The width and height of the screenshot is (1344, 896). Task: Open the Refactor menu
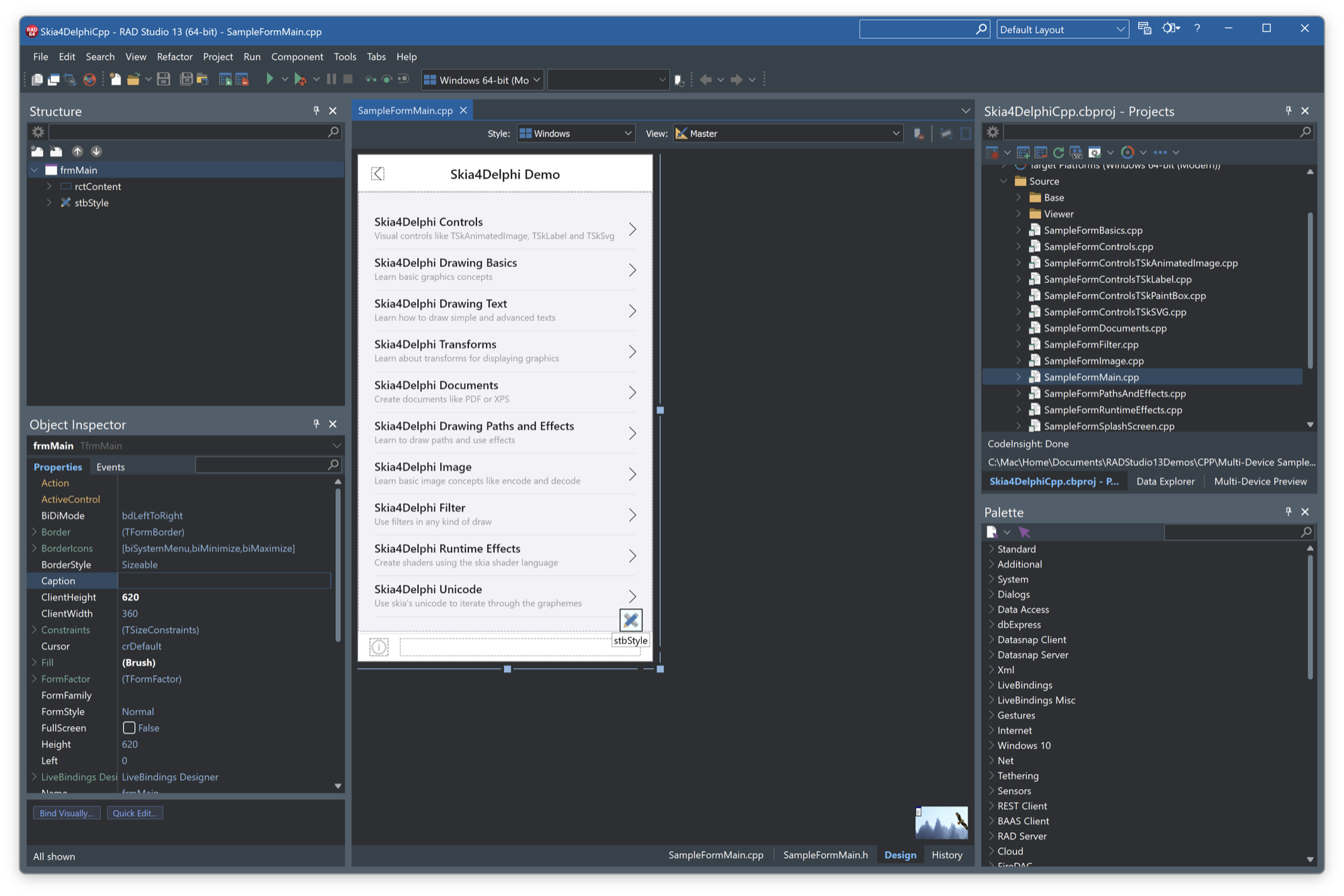tap(174, 56)
